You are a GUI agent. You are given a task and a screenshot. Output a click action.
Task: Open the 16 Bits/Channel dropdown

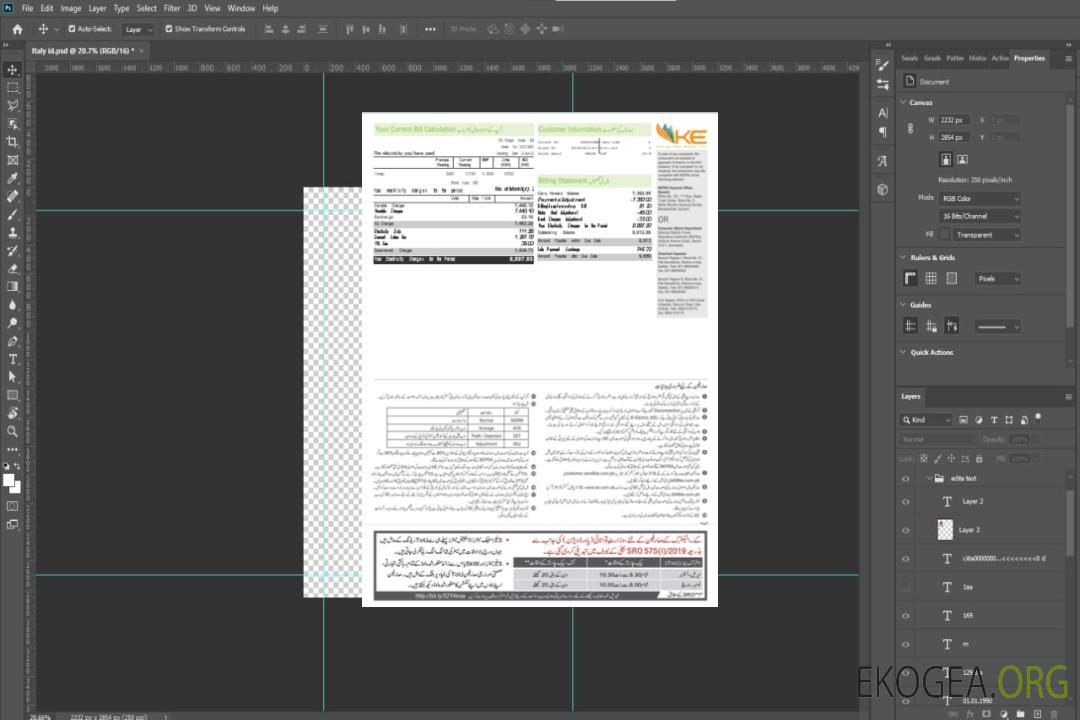[981, 216]
